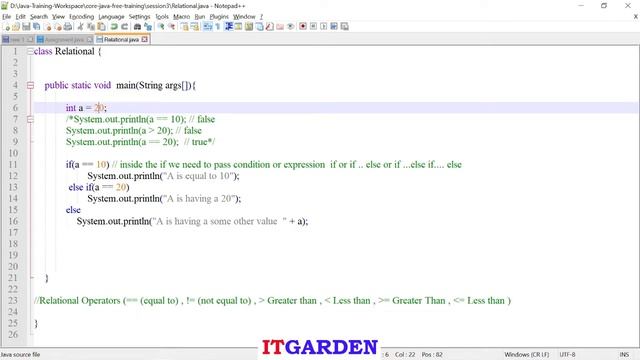Open the Edit menu
The image size is (640, 360).
[20, 17]
